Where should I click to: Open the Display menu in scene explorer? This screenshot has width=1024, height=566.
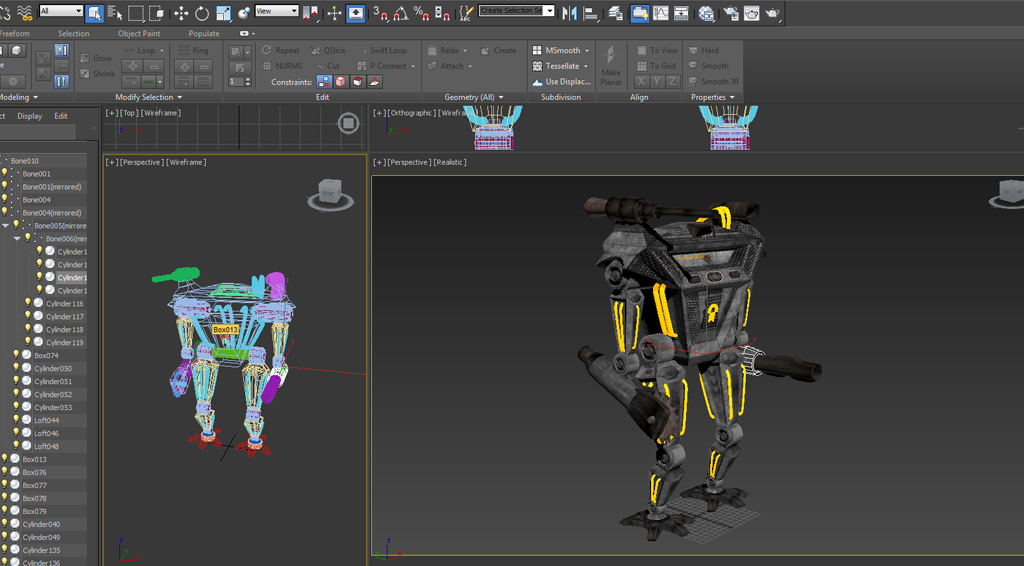[x=30, y=116]
